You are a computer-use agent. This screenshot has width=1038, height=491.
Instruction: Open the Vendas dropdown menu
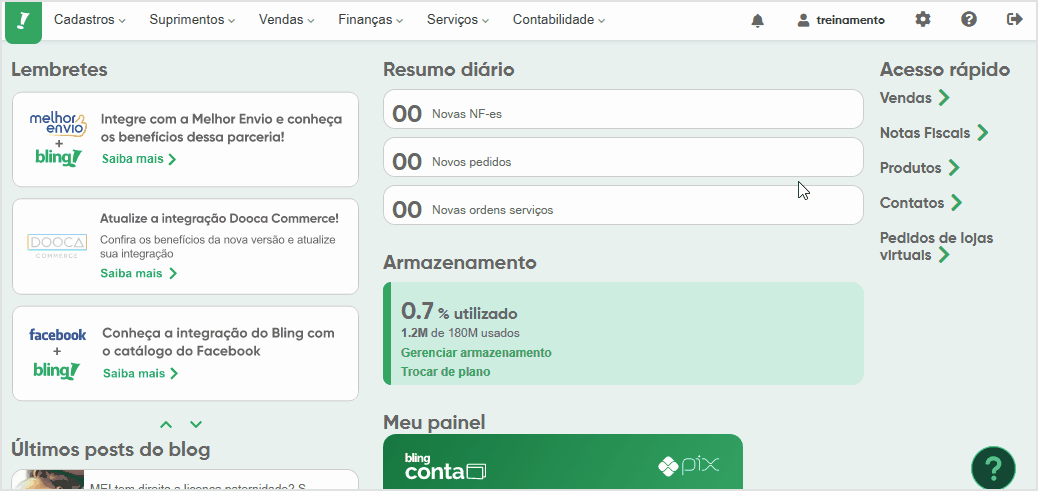click(x=287, y=20)
